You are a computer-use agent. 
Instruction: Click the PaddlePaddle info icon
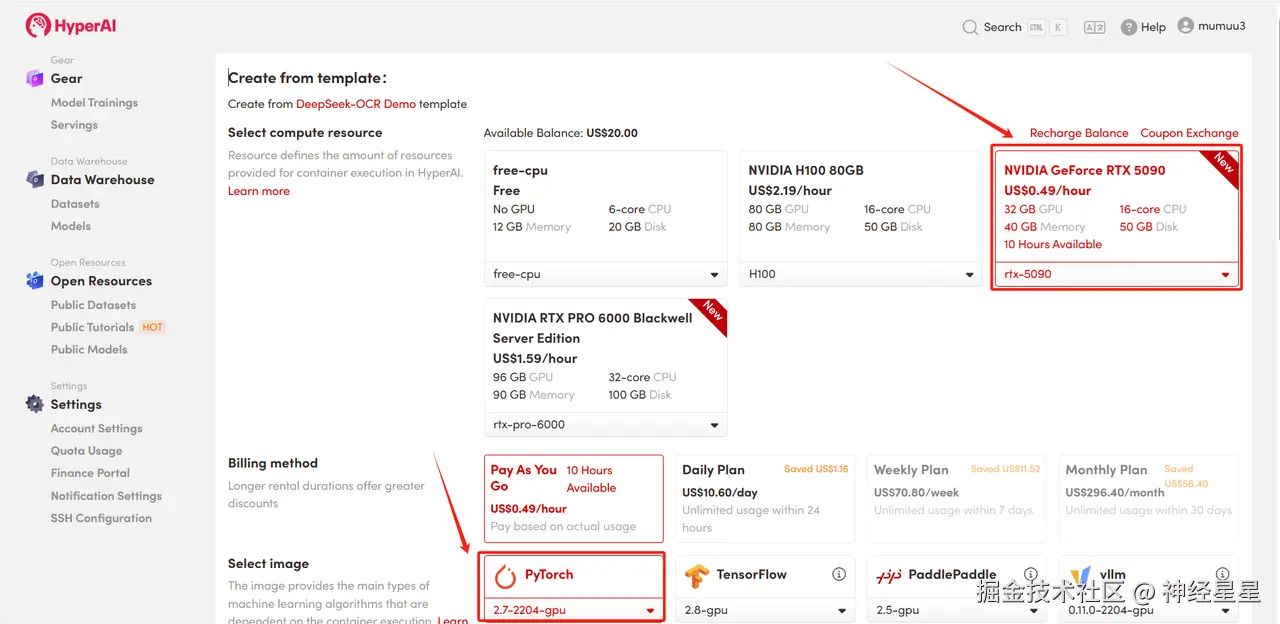pyautogui.click(x=1031, y=574)
